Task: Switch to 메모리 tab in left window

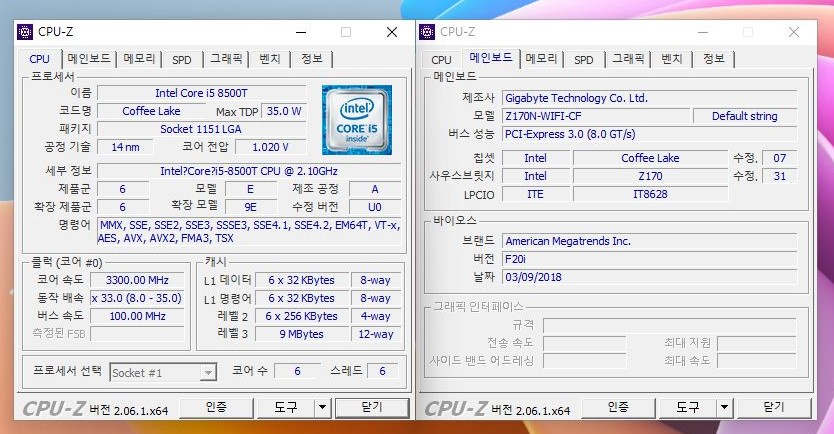Action: click(x=139, y=59)
